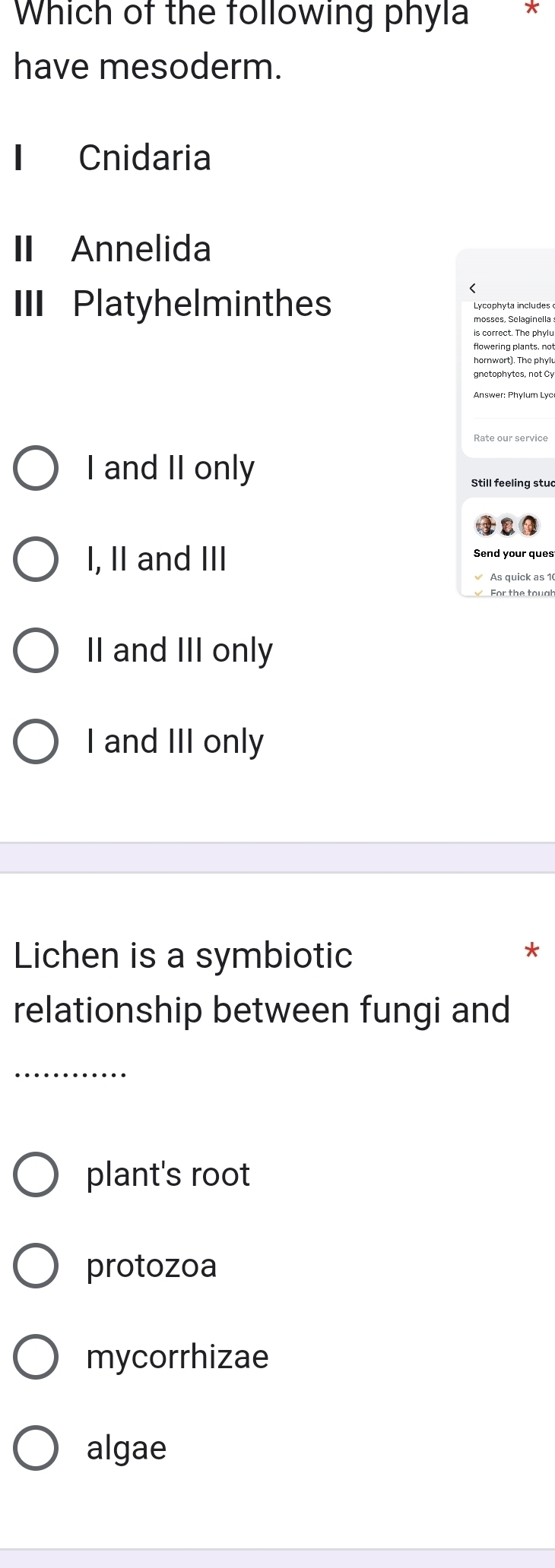
Task: Select 'II and III only' as the answer
Action: coord(35,650)
